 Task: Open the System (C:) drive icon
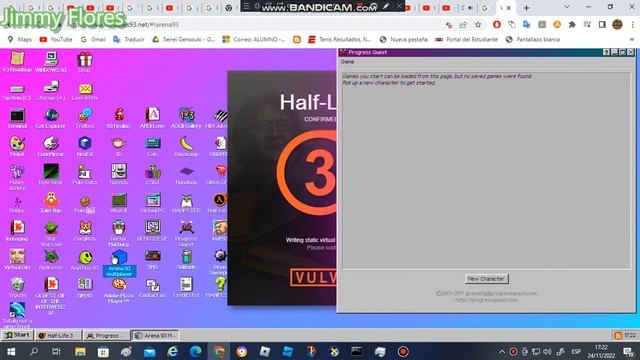(x=17, y=91)
